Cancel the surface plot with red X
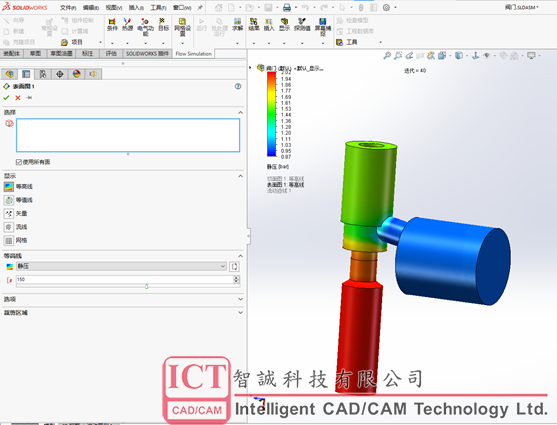Viewport: 557px width, 425px height. pos(18,98)
